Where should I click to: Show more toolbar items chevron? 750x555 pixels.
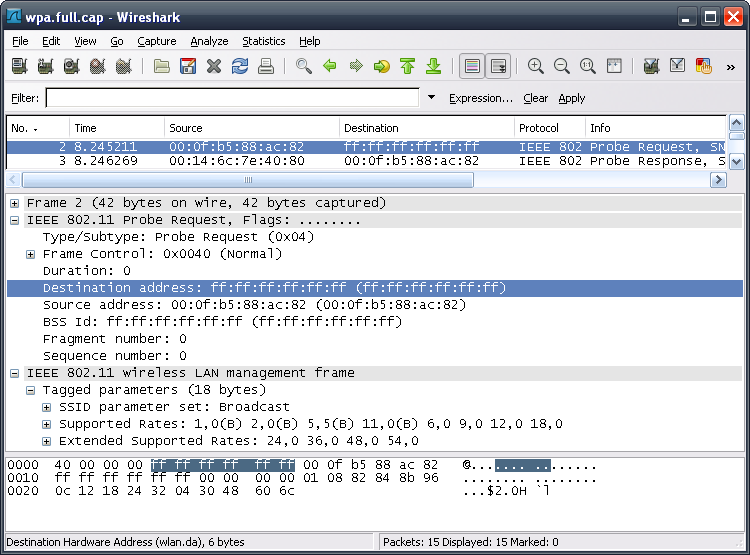(x=730, y=67)
